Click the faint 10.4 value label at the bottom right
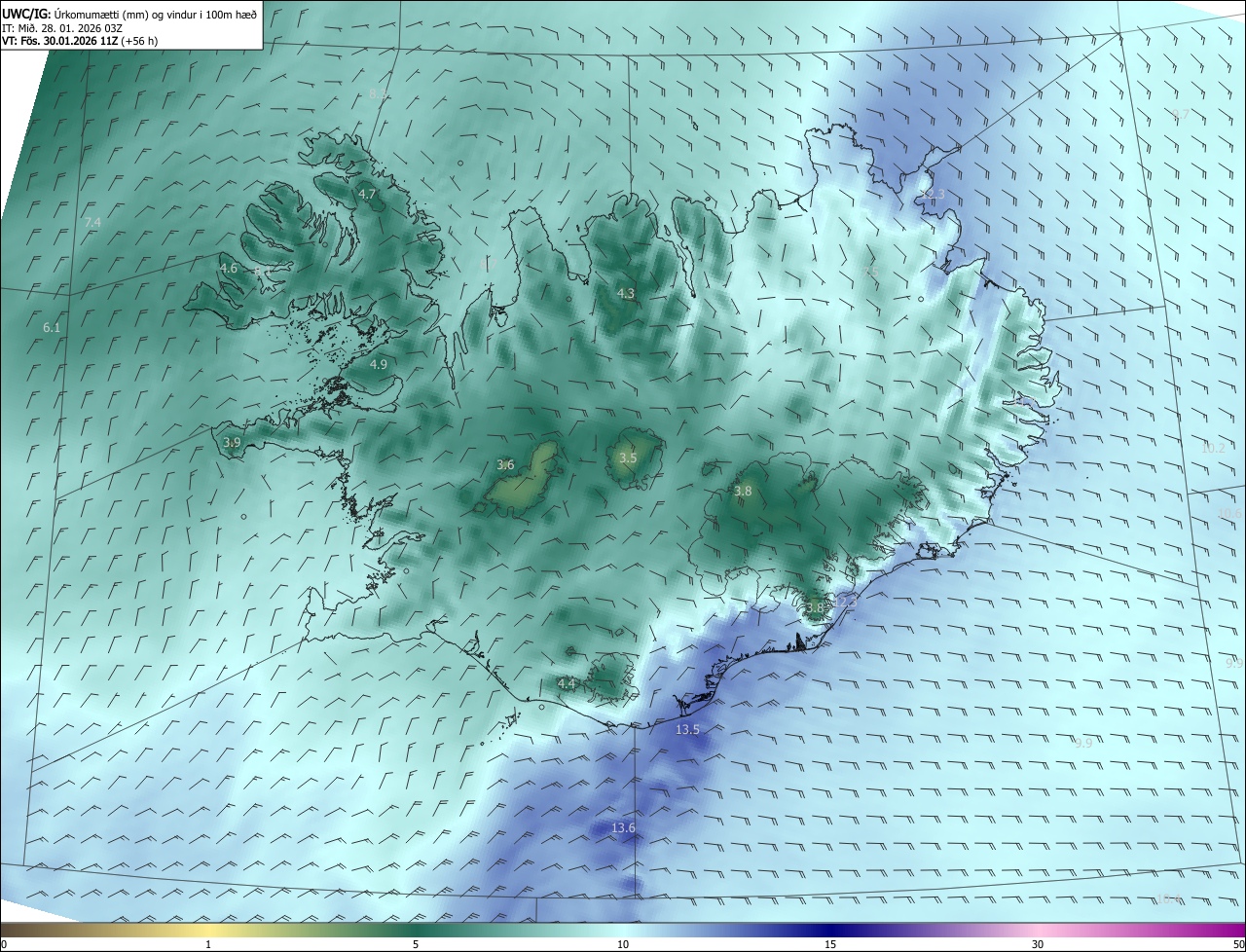 (x=1169, y=898)
